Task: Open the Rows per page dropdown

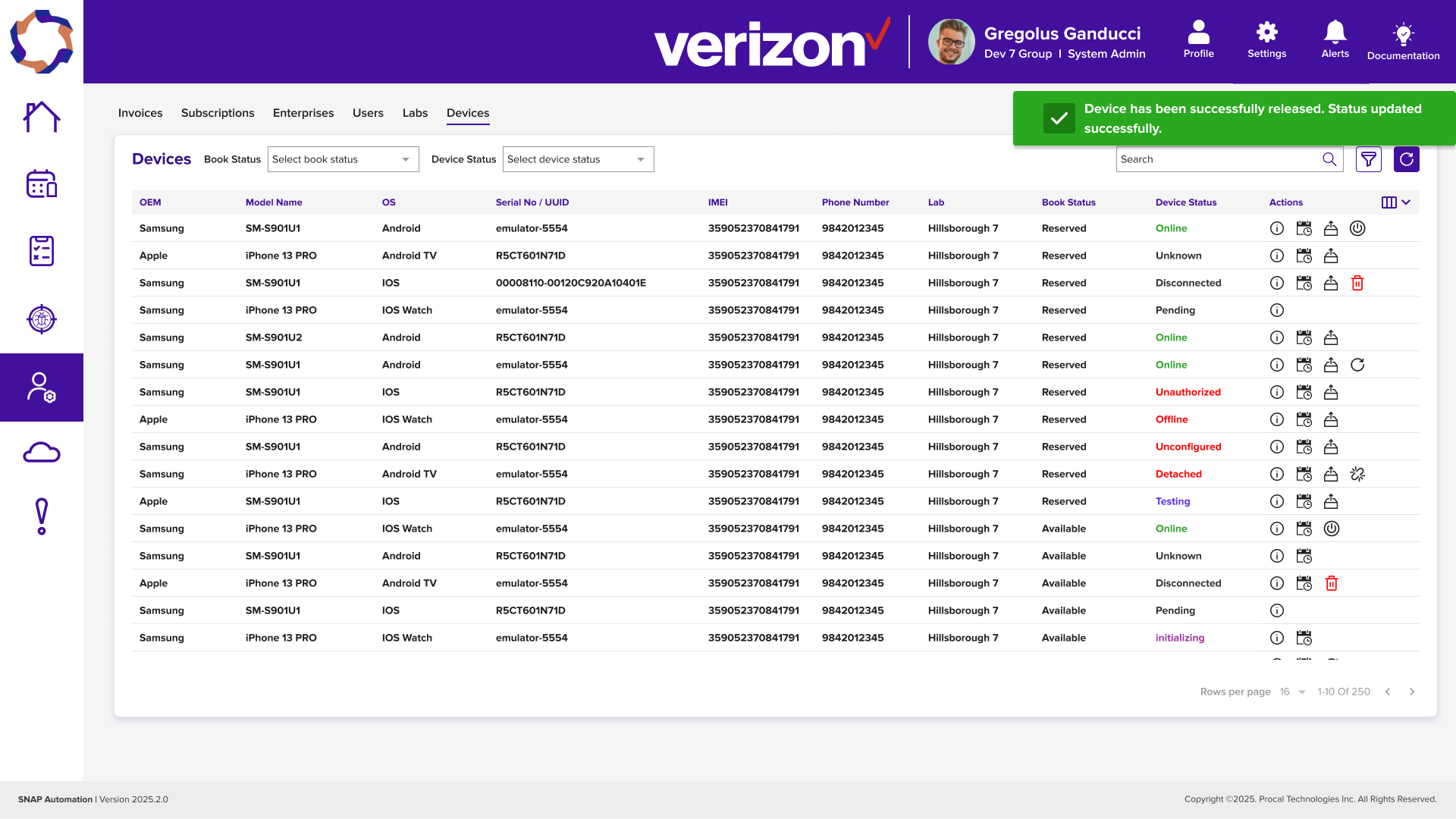Action: coord(1292,692)
